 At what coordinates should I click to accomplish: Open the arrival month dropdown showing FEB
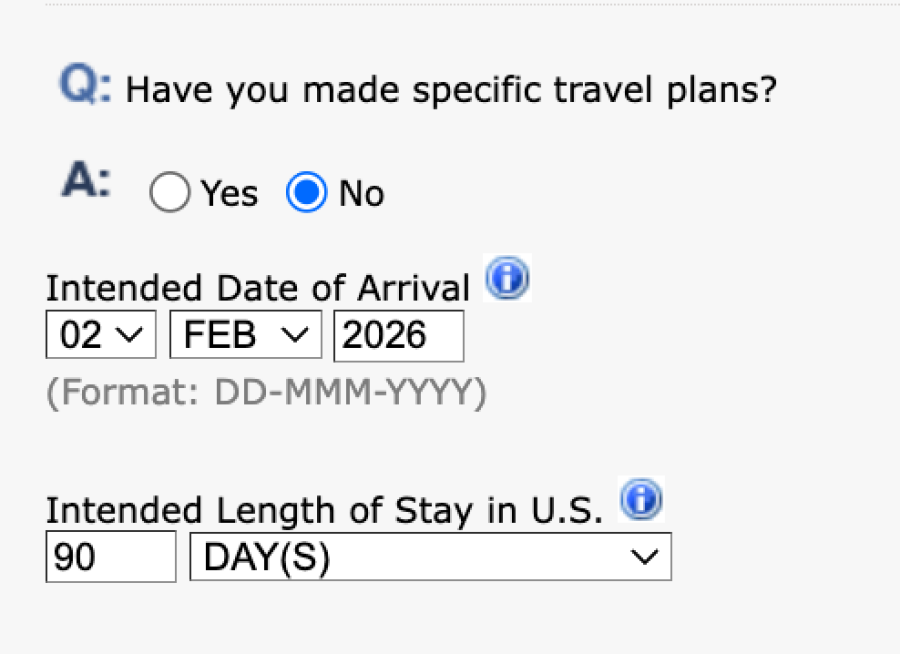245,335
